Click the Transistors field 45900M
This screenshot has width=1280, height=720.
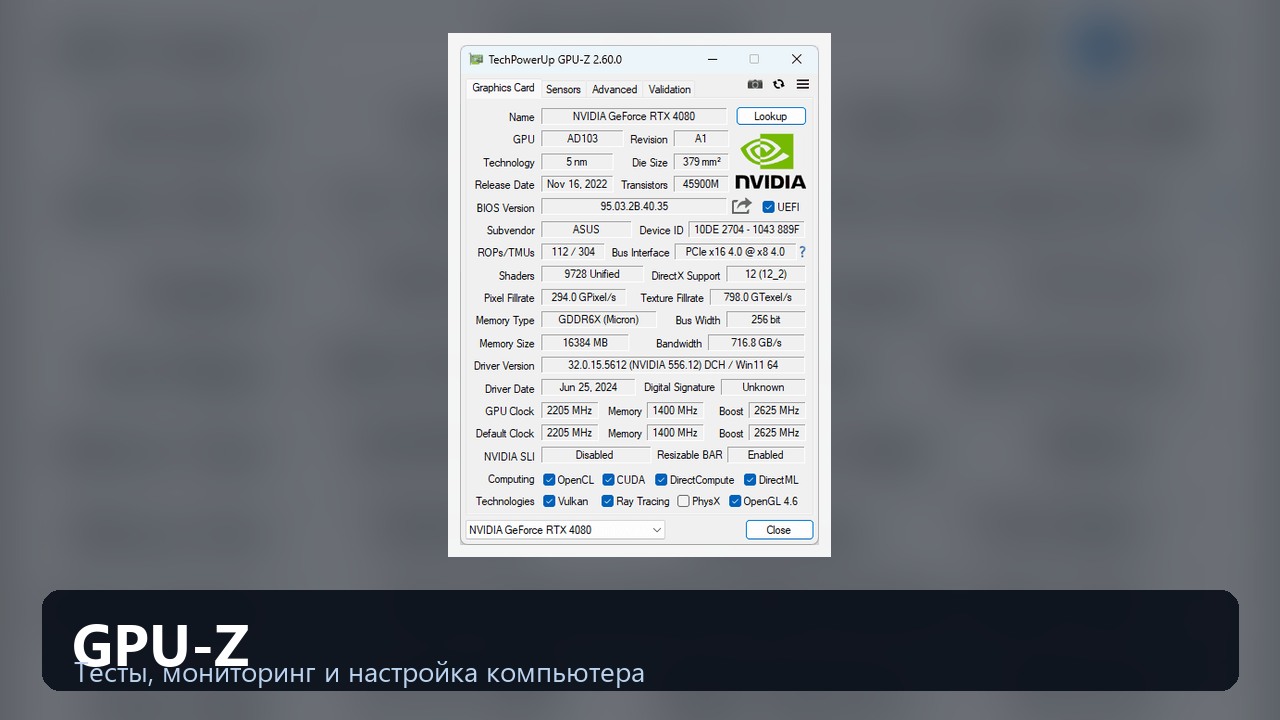(x=701, y=184)
